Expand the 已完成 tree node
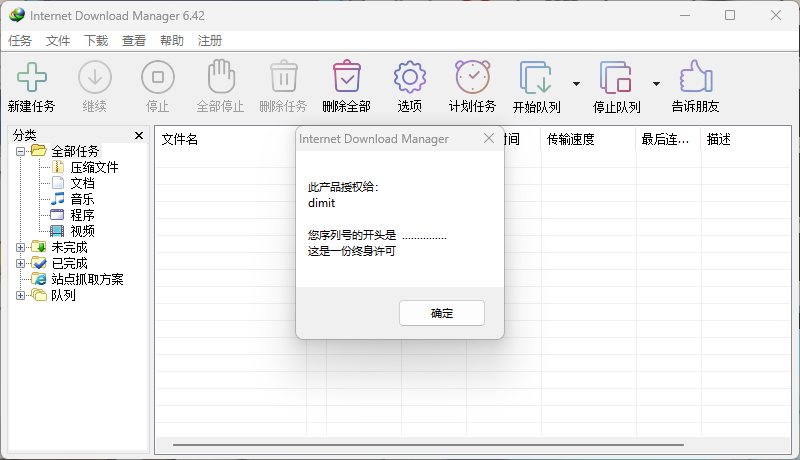 (20, 263)
